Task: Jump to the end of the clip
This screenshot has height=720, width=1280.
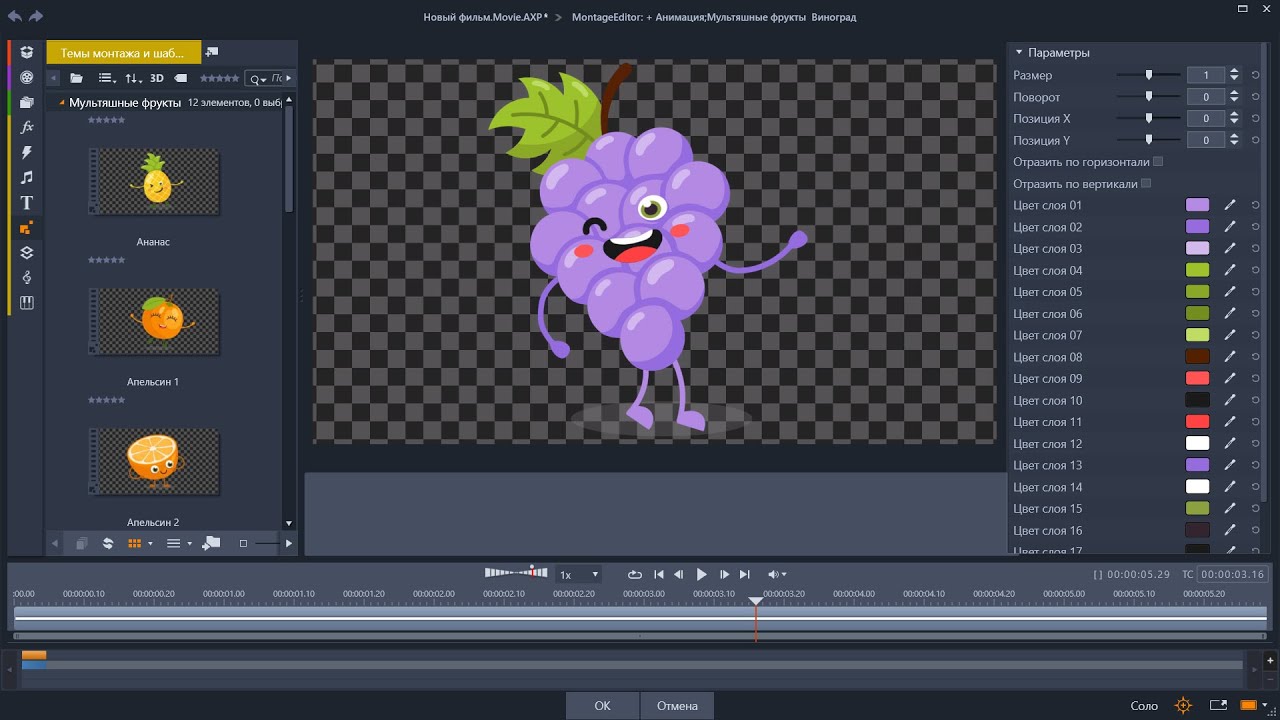Action: 745,575
